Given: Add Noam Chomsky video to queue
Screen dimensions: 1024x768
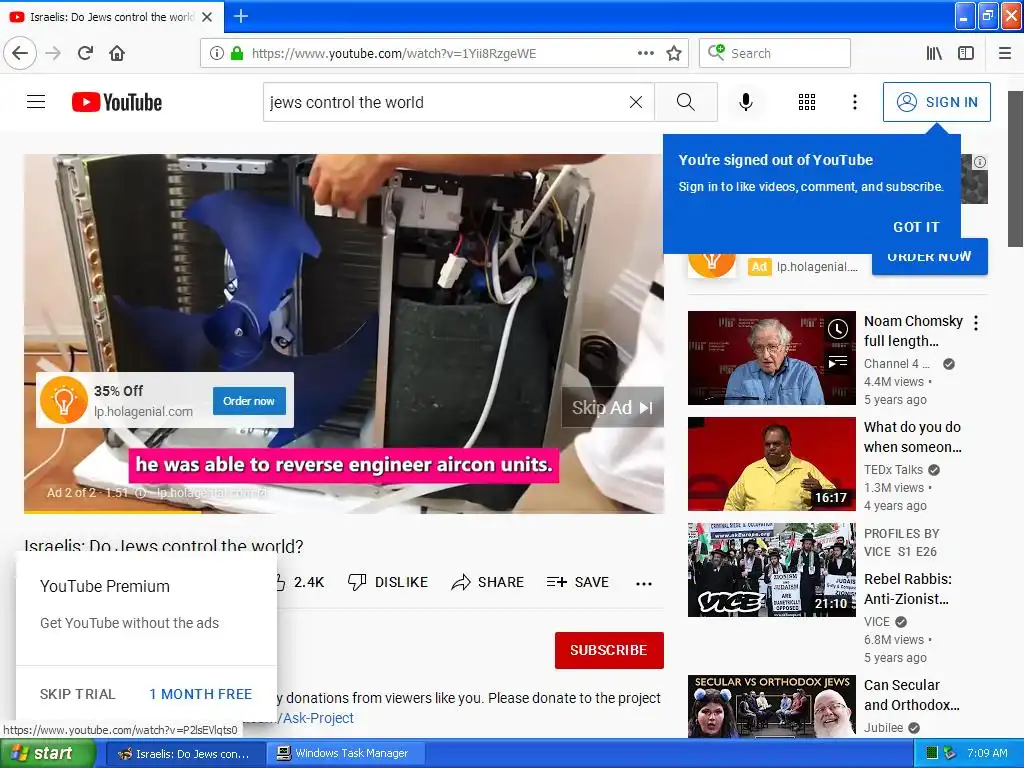Looking at the screenshot, I should [838, 361].
